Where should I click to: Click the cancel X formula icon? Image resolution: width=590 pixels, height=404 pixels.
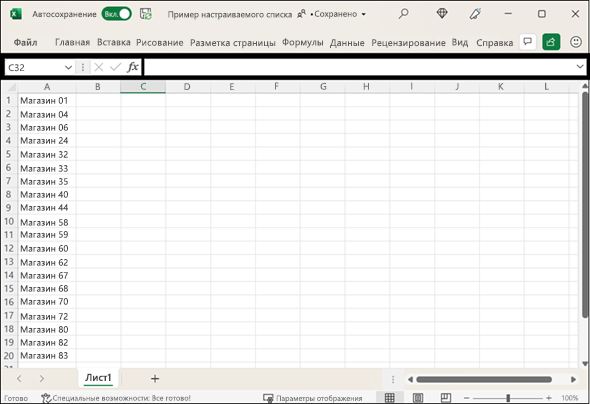pyautogui.click(x=99, y=67)
